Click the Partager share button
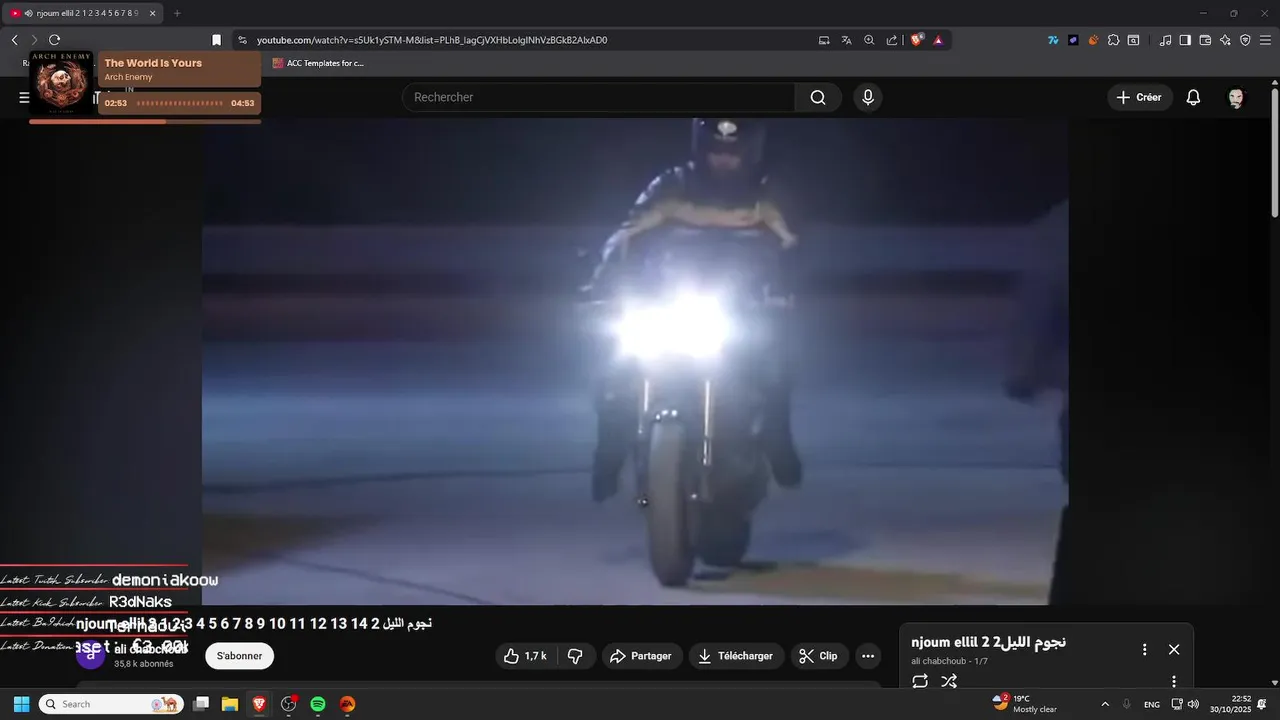Viewport: 1280px width, 720px height. coord(641,656)
